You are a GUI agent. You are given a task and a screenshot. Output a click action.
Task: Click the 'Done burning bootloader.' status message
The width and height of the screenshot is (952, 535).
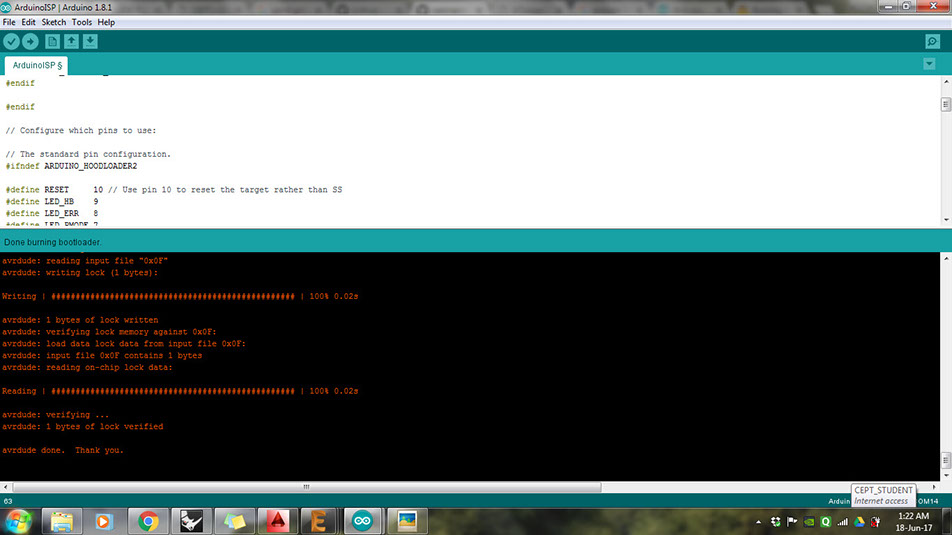53,242
